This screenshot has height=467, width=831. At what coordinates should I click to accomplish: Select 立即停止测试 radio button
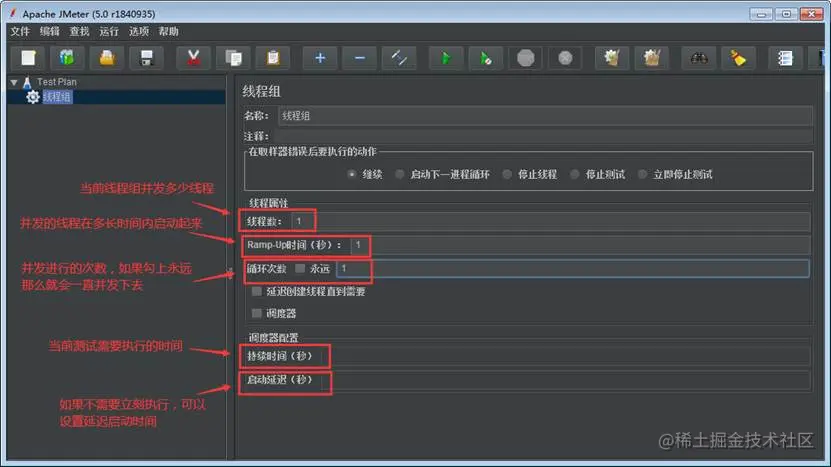642,174
